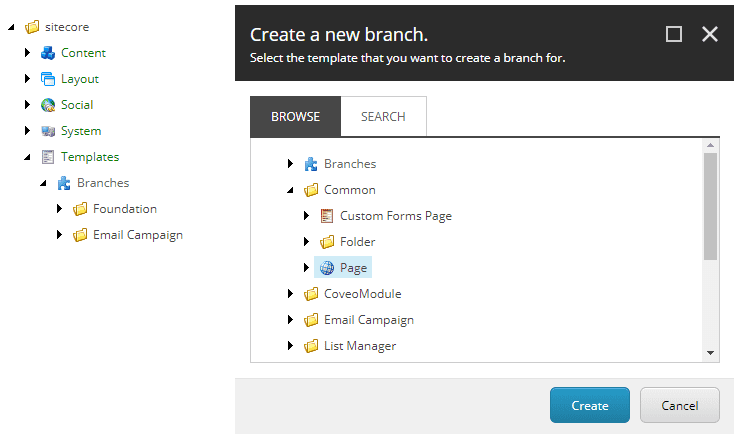Expand the Foundation folder node
The width and height of the screenshot is (738, 439).
tap(59, 208)
